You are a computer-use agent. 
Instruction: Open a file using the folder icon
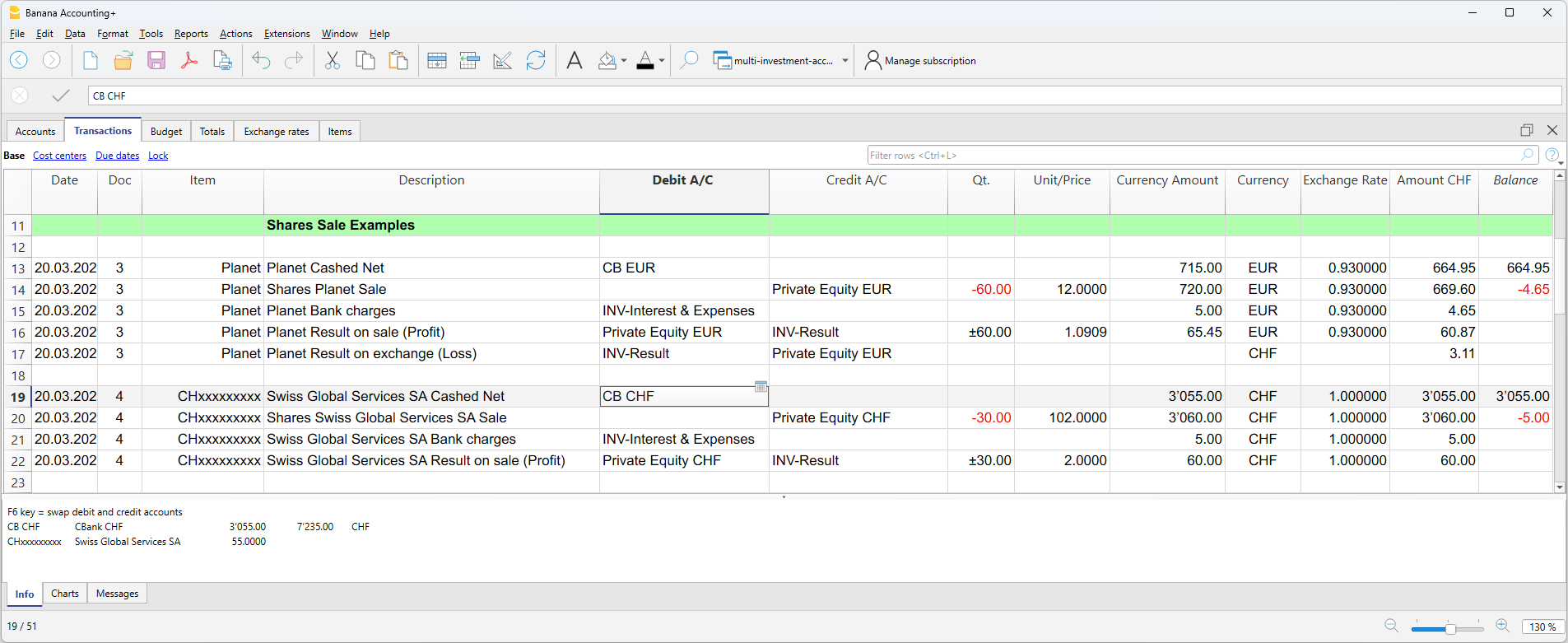click(123, 60)
